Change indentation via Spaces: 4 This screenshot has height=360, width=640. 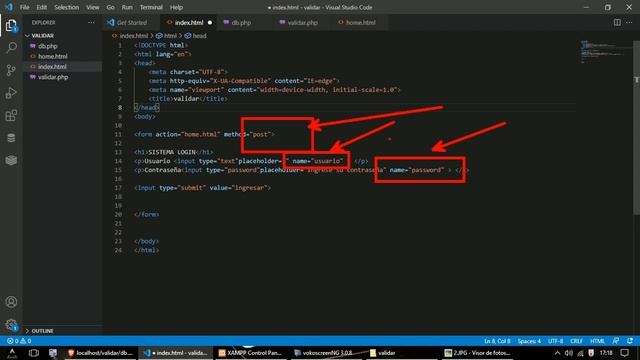tap(529, 341)
